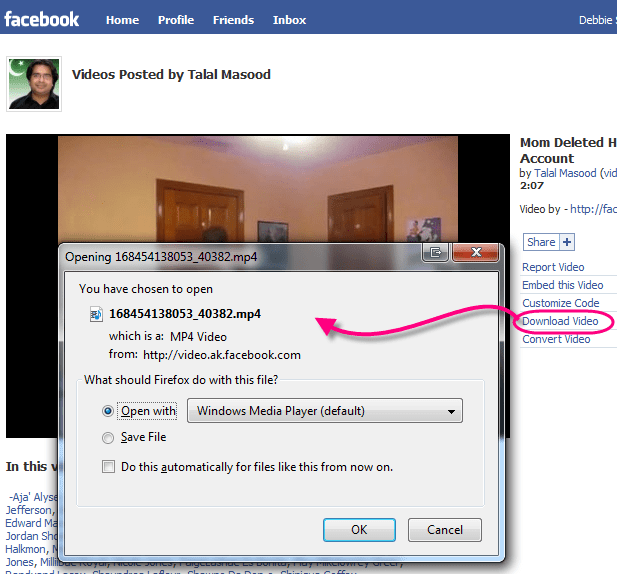Open the Friends menu
The height and width of the screenshot is (574, 617).
click(x=233, y=20)
